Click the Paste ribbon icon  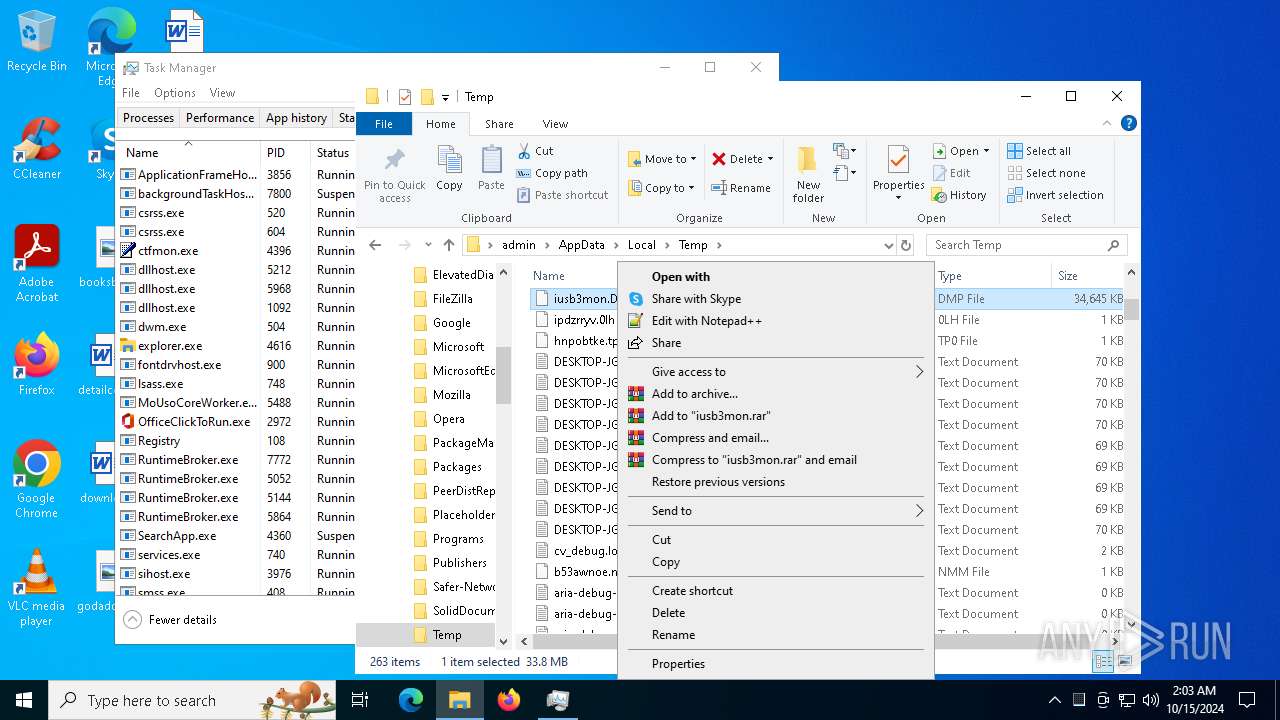pyautogui.click(x=491, y=167)
